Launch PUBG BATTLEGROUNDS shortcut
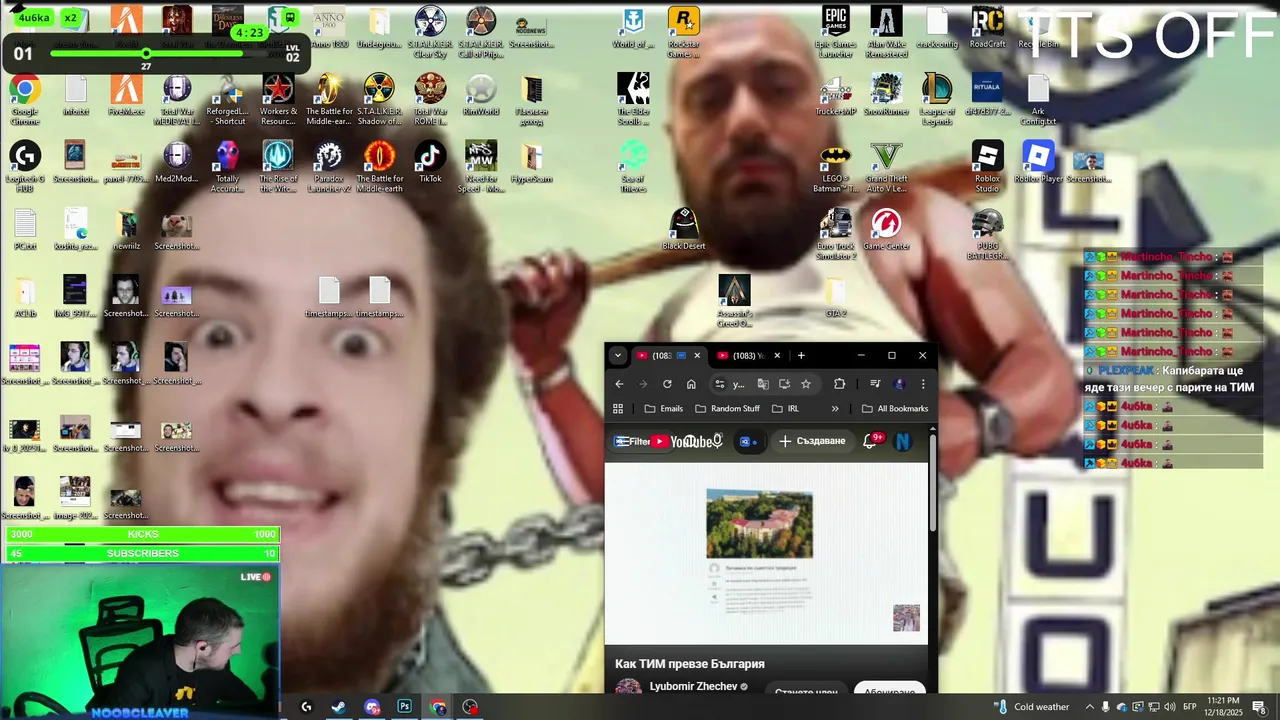Image resolution: width=1280 pixels, height=720 pixels. click(988, 234)
